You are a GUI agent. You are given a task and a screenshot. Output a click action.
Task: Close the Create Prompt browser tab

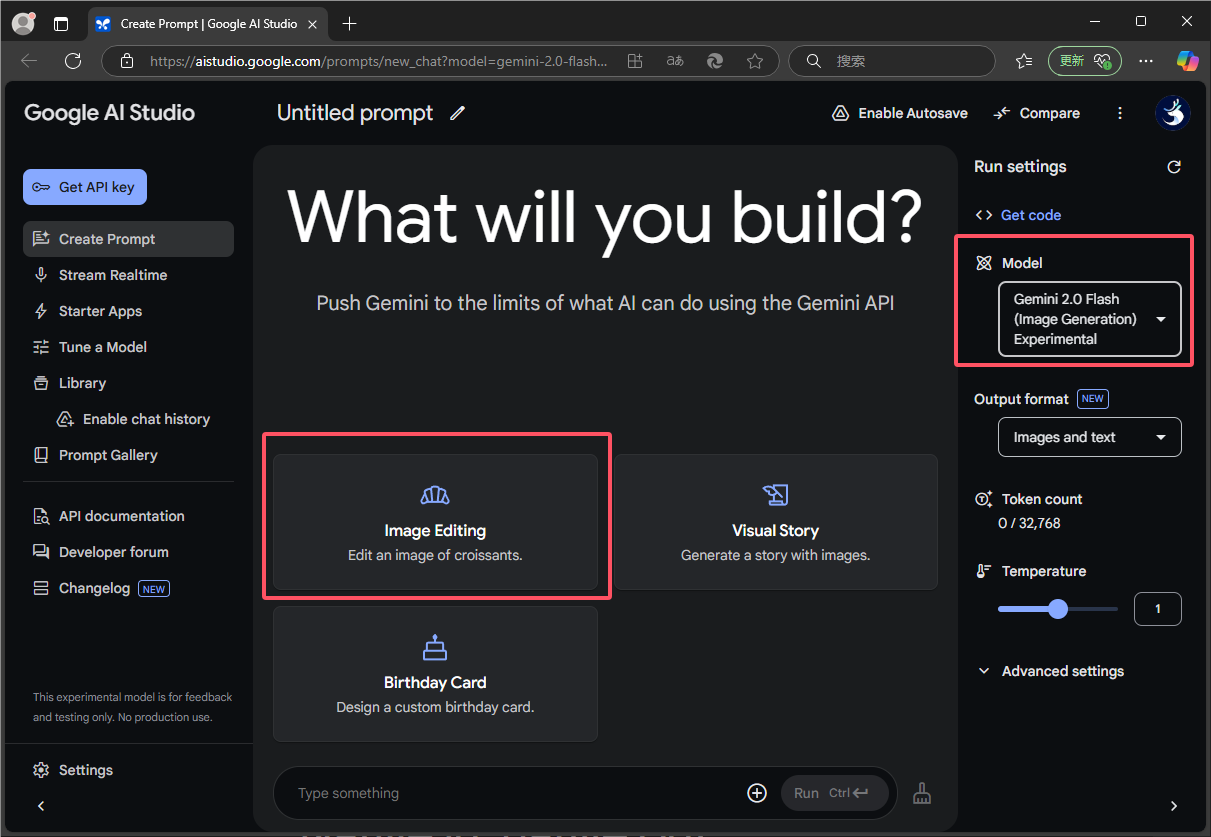313,23
